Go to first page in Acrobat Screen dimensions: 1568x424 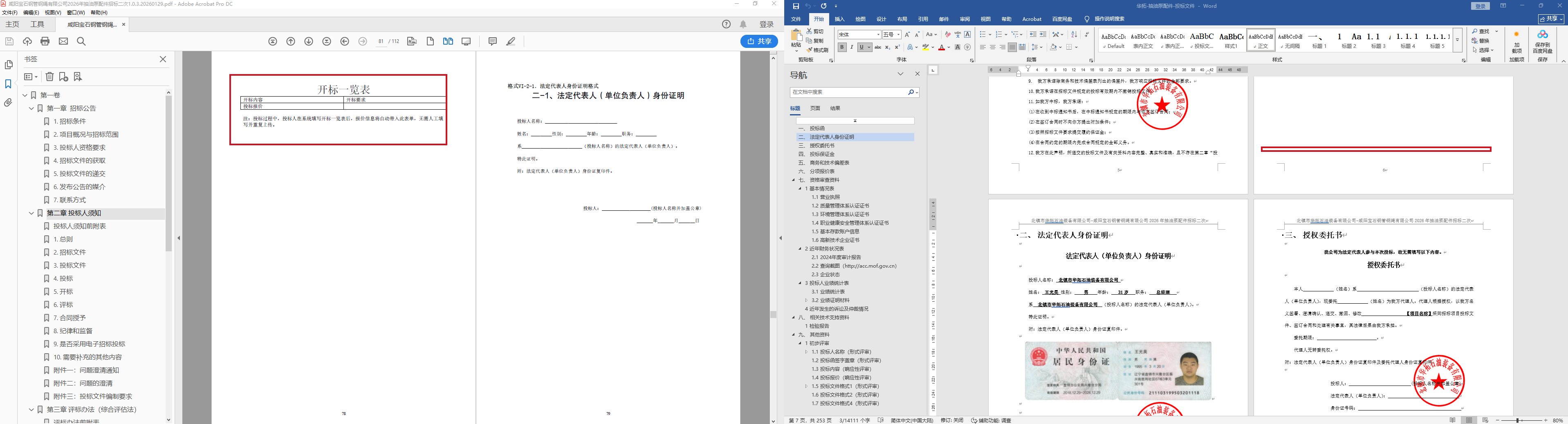point(273,41)
